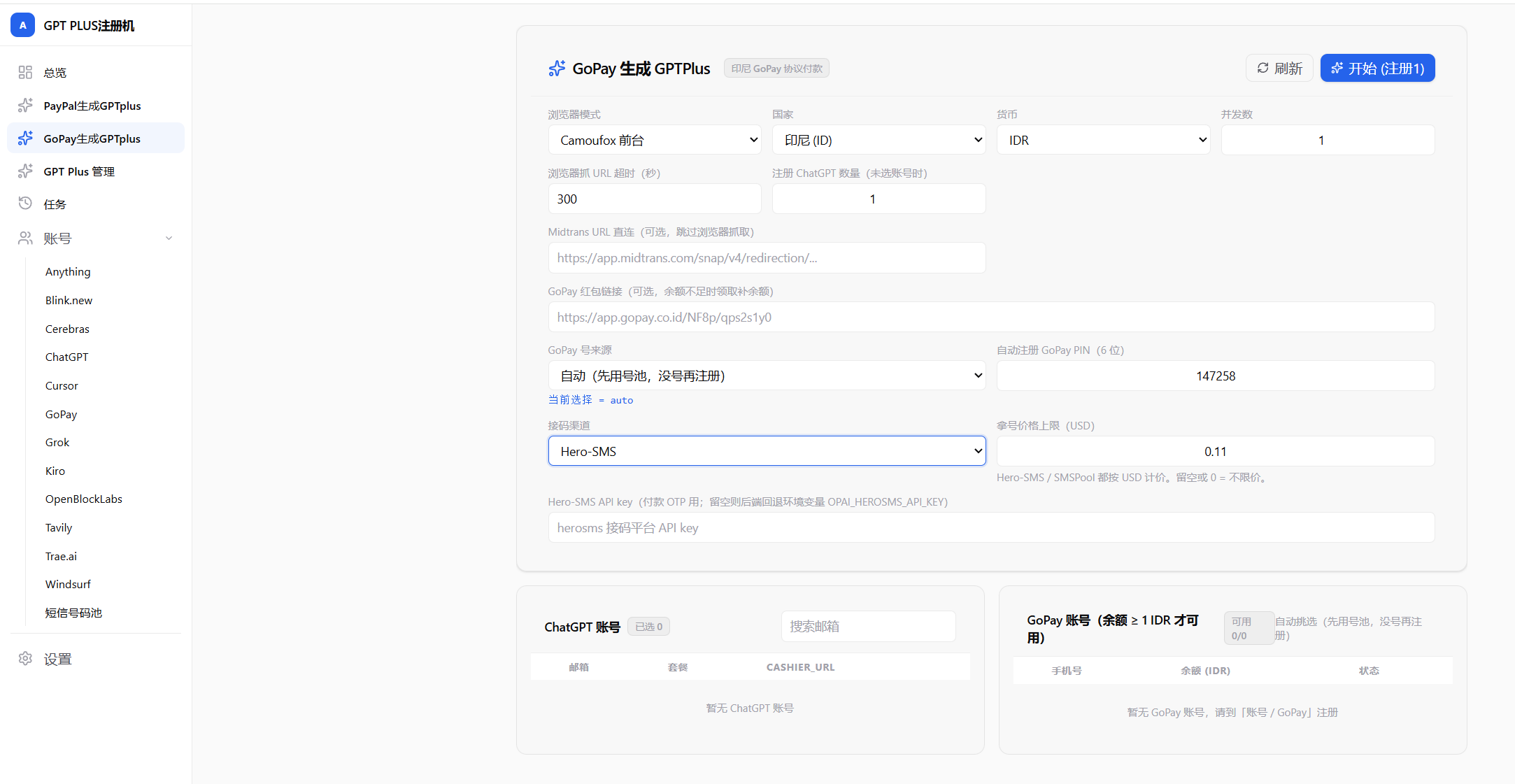This screenshot has height=784, width=1515.
Task: Click the 任务 history clock icon
Action: (25, 204)
